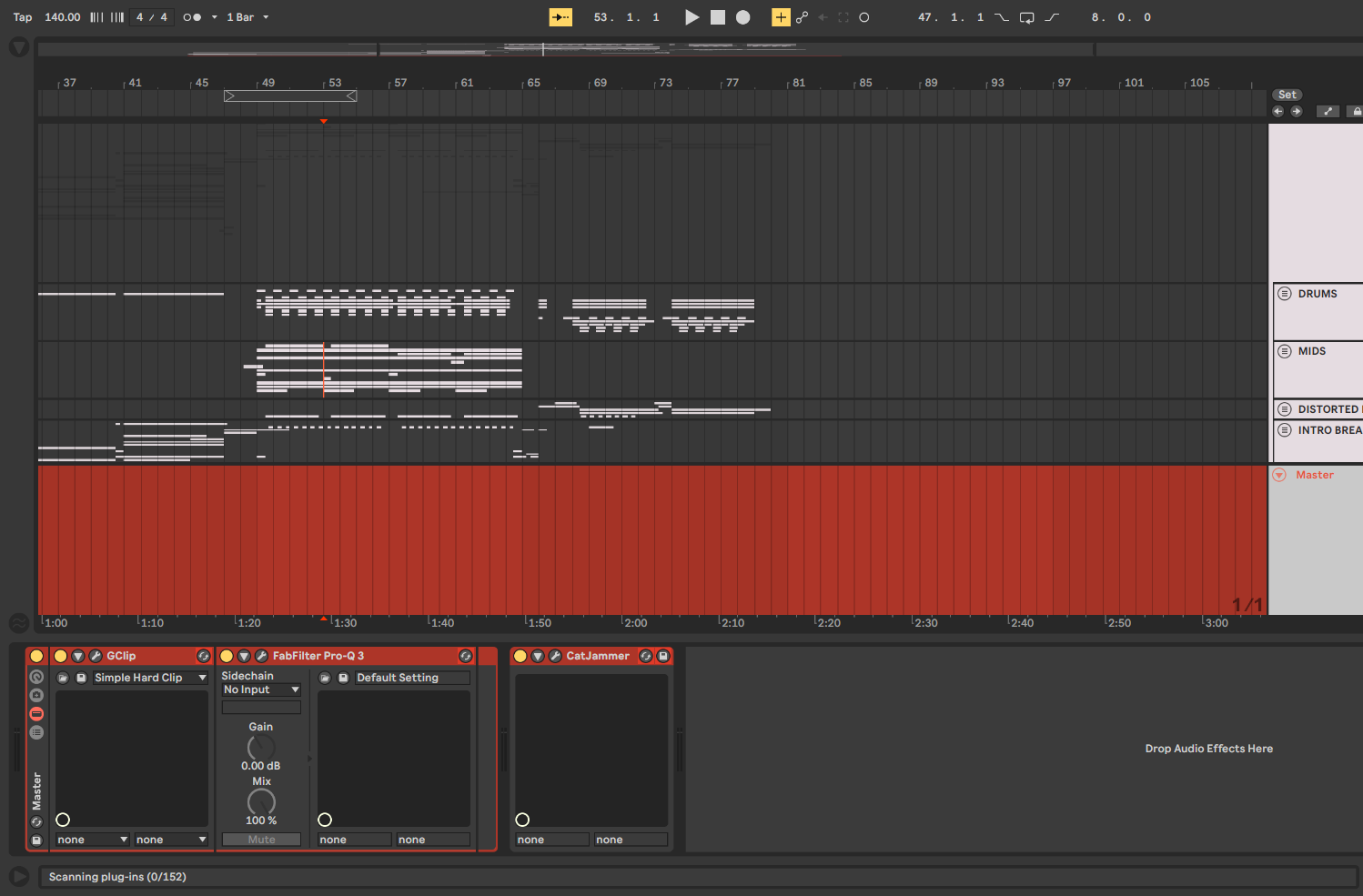Click the GClip hot-swap preset icon
The height and width of the screenshot is (896, 1363).
click(x=203, y=656)
